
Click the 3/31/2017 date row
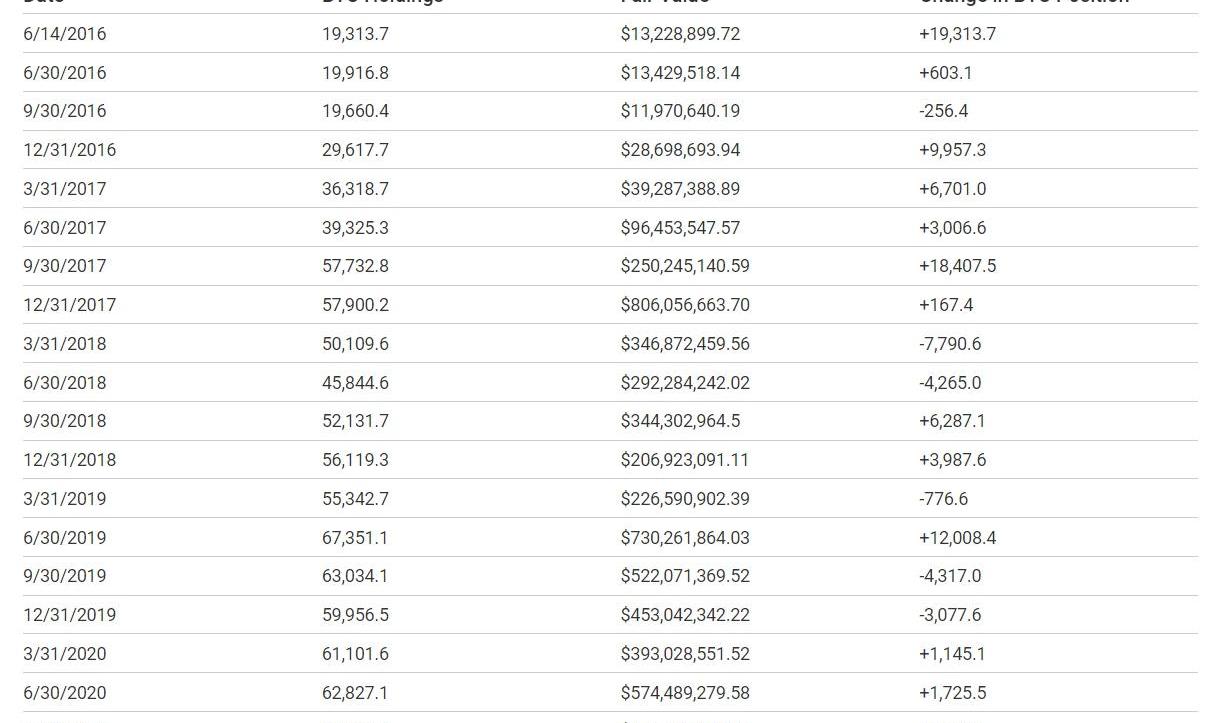610,189
